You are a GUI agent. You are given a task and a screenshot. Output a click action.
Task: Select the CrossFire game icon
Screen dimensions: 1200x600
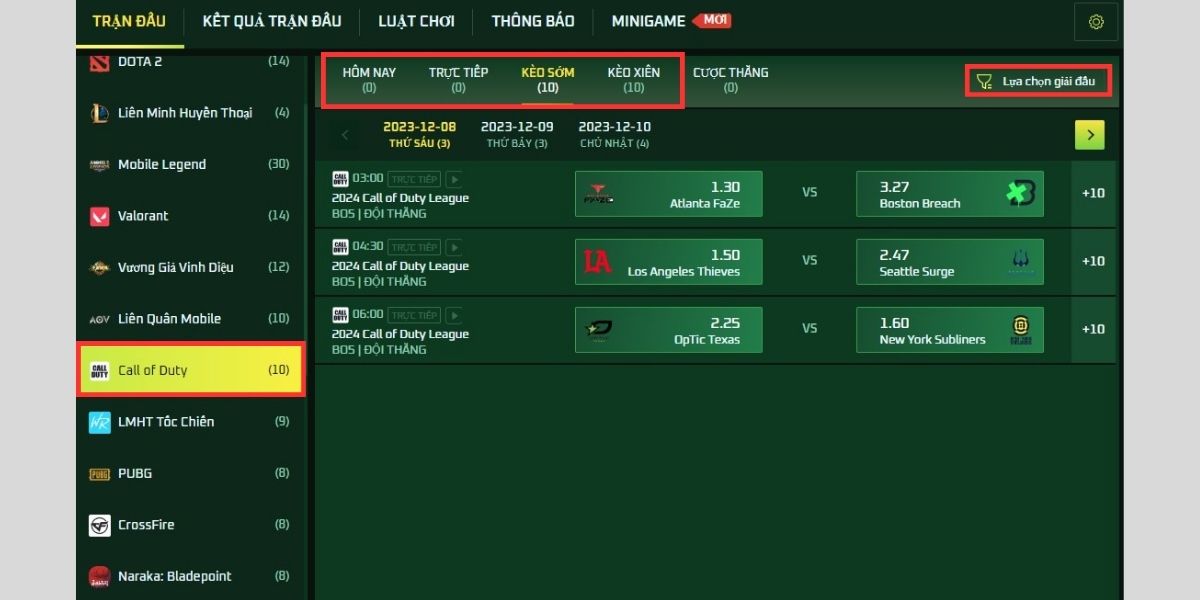pos(99,525)
